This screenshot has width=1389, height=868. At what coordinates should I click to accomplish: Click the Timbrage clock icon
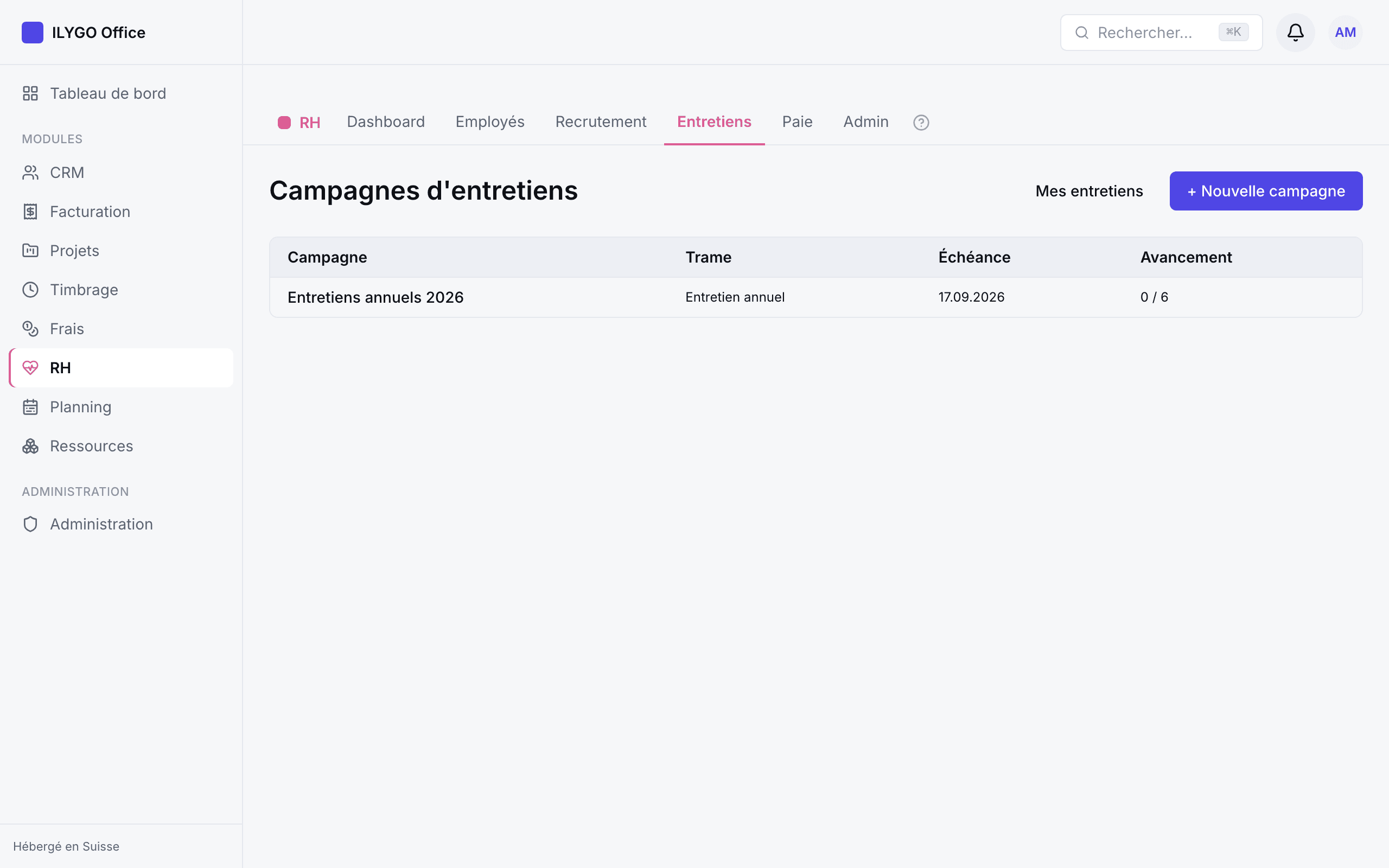pyautogui.click(x=30, y=290)
